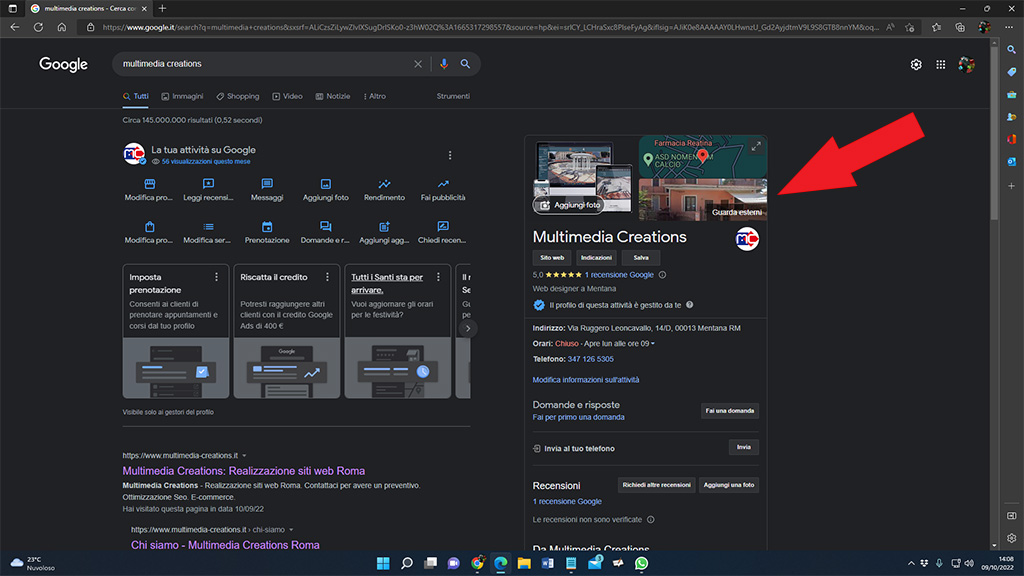Screen dimensions: 1024x576
Task: Clear the search box with the X icon
Action: point(418,64)
